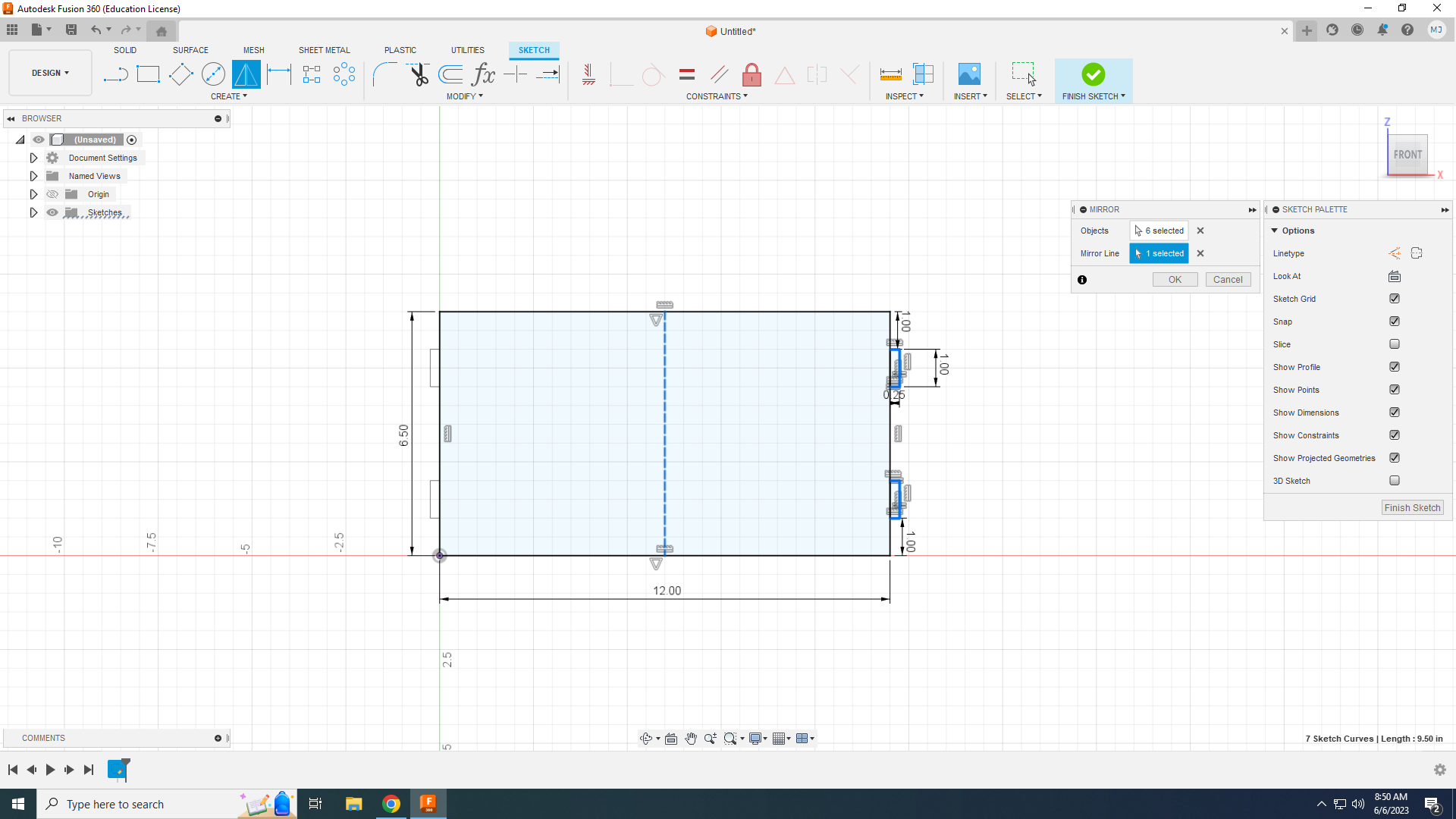
Task: Click the OK button in Mirror dialog
Action: (x=1175, y=279)
